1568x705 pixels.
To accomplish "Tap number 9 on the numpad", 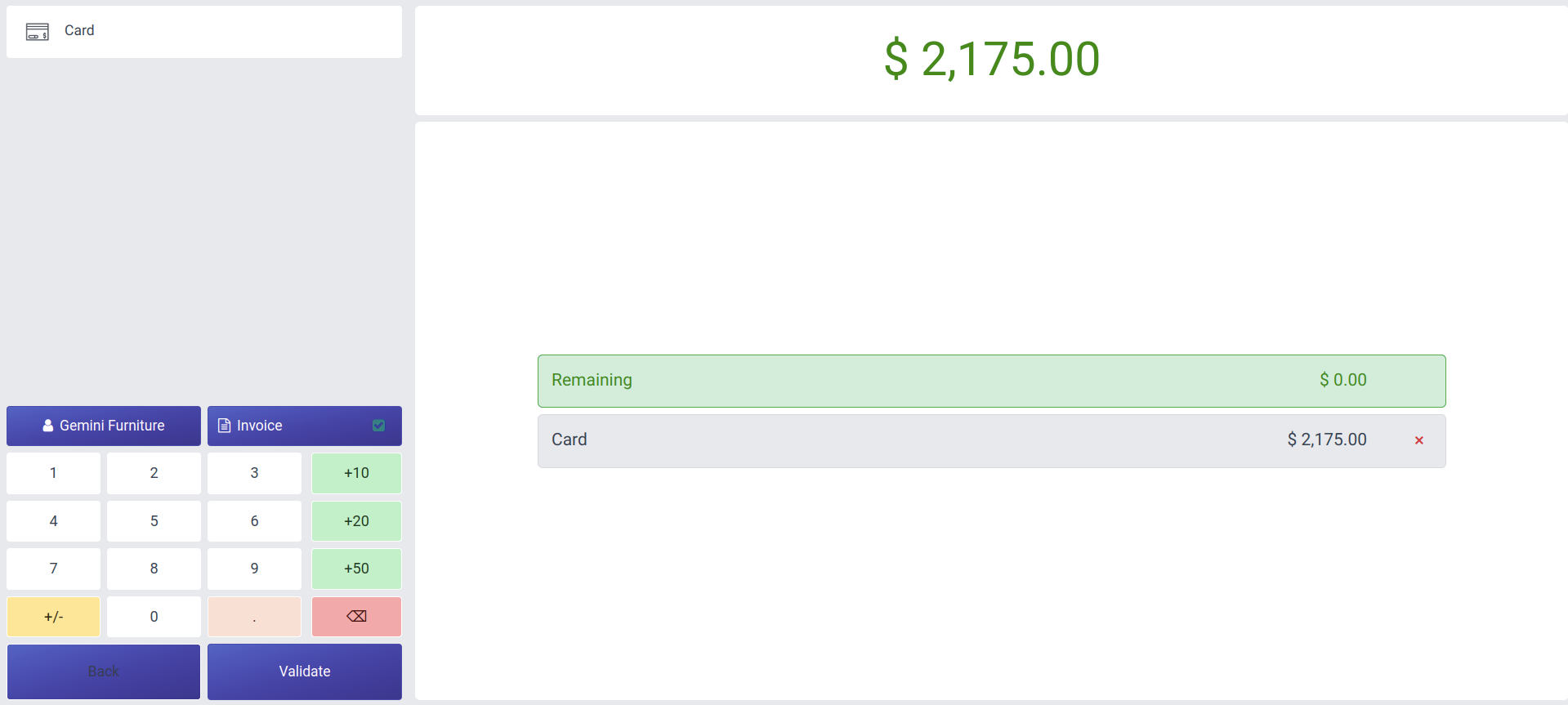I will pos(254,569).
